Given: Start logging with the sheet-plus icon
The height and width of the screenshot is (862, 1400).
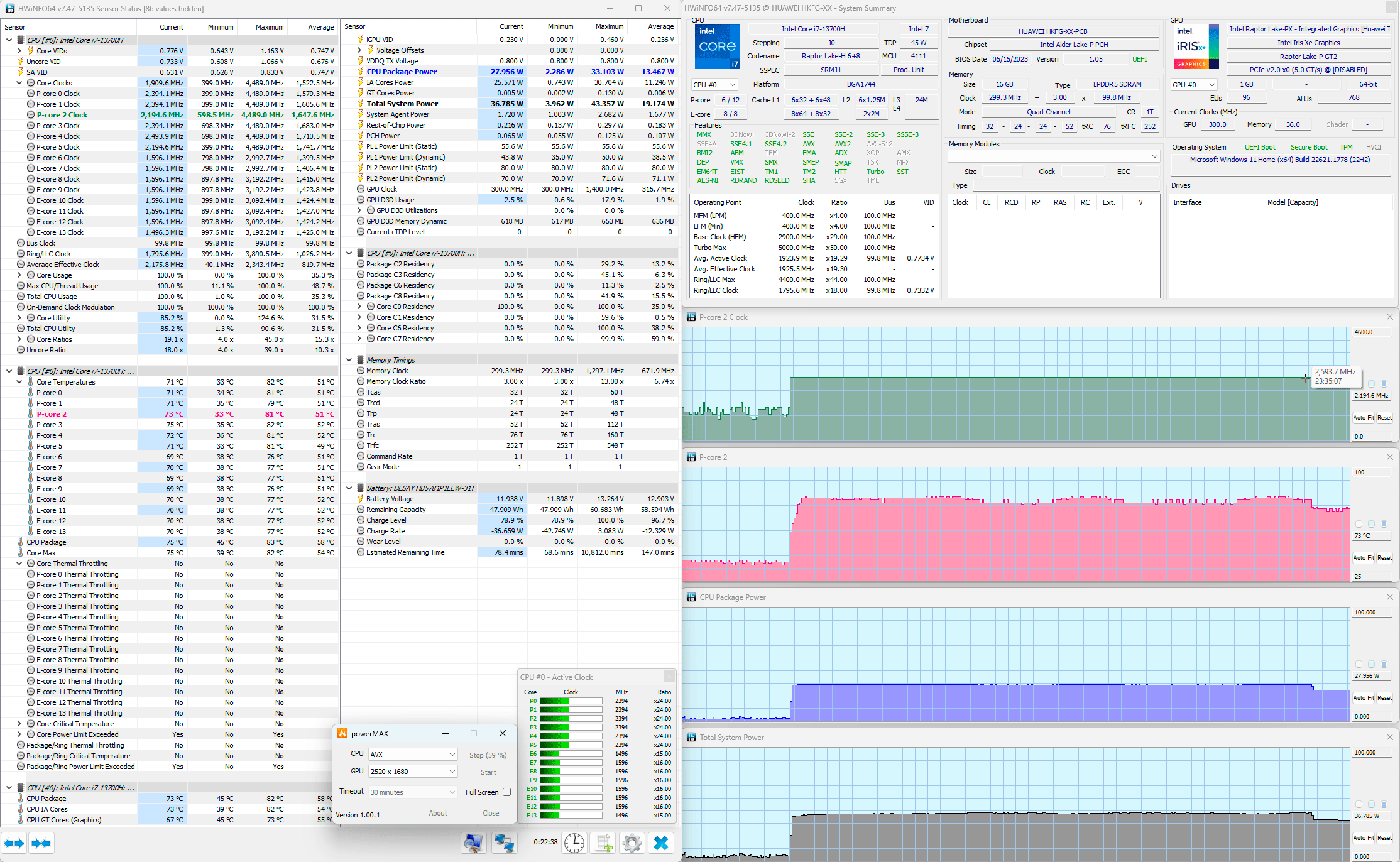Looking at the screenshot, I should tap(603, 843).
